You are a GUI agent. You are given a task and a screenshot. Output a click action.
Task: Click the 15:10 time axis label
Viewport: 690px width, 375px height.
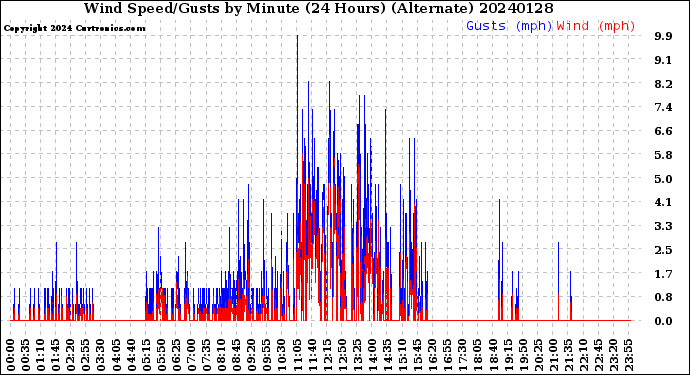[402, 354]
